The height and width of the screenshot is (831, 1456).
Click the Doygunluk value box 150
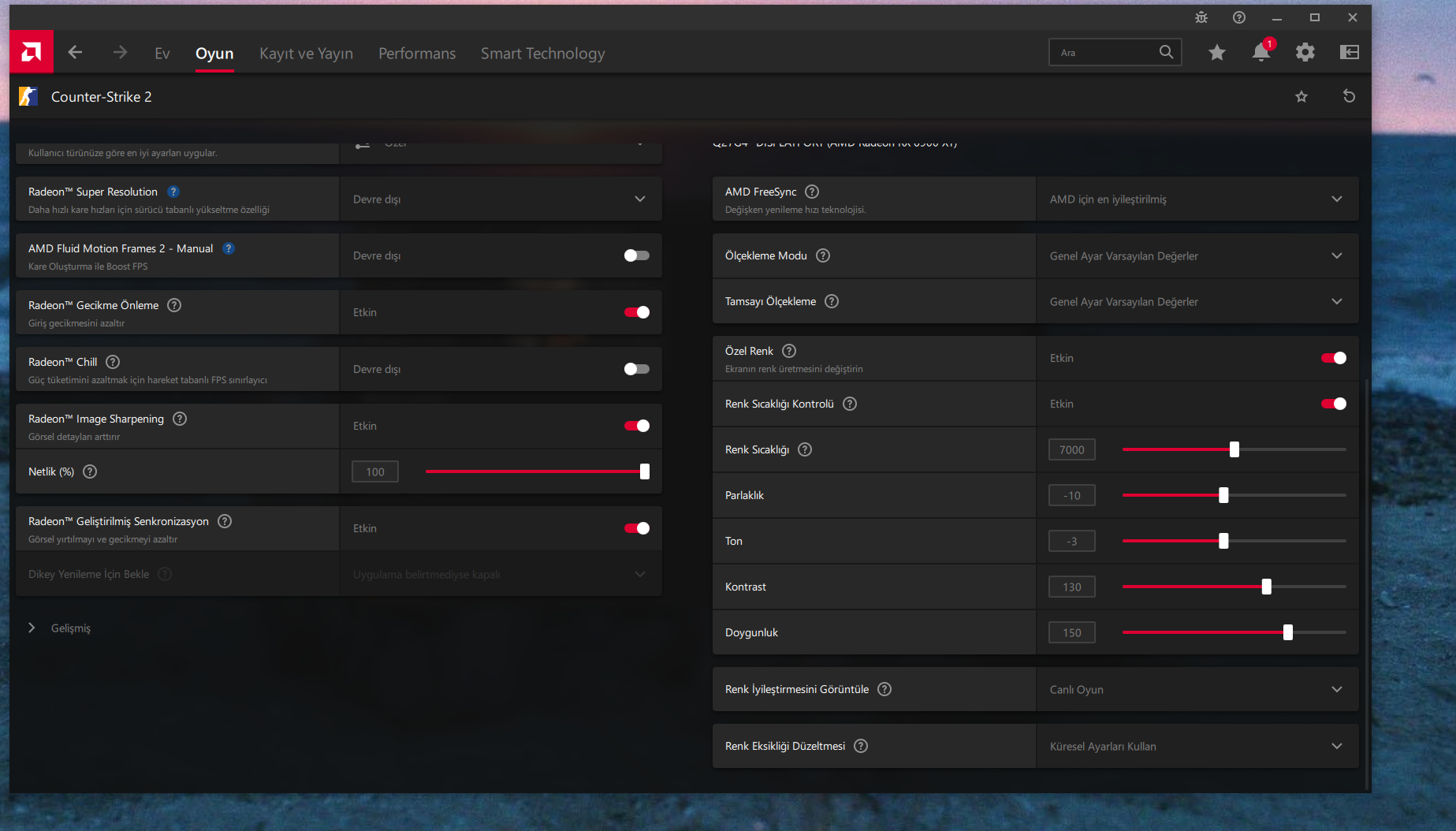[x=1072, y=632]
